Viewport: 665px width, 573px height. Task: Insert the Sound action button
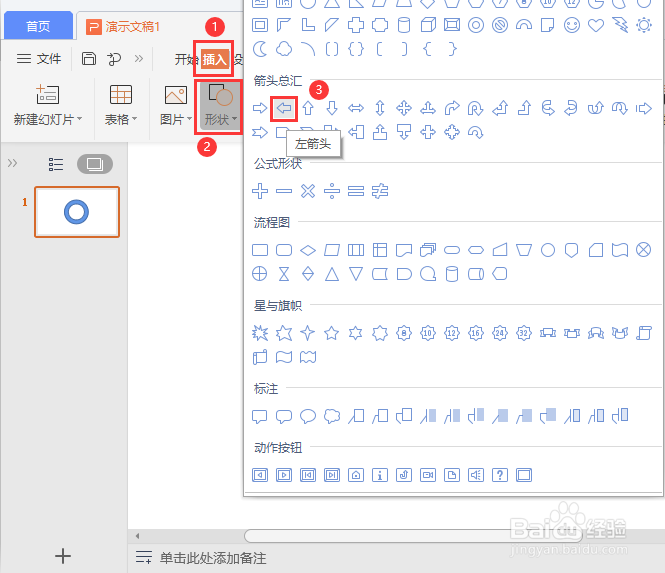(476, 475)
